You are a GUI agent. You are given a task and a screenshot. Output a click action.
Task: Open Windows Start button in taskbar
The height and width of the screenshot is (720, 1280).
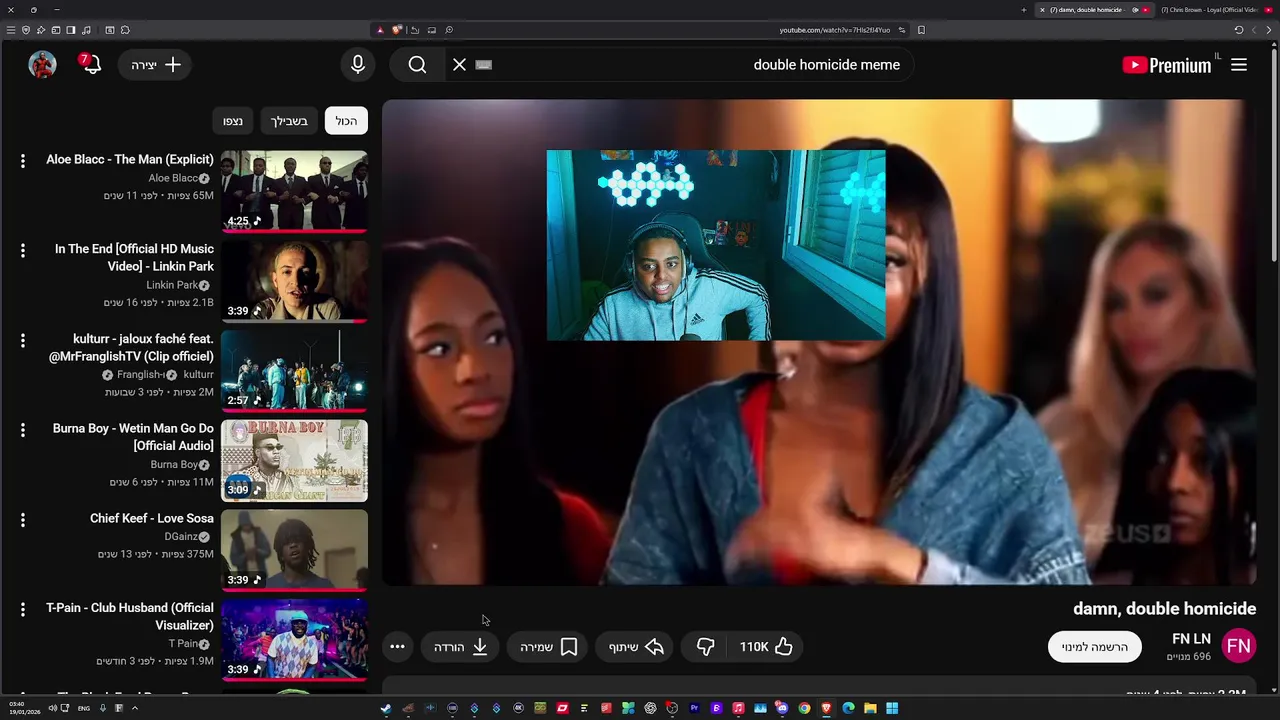tap(892, 708)
